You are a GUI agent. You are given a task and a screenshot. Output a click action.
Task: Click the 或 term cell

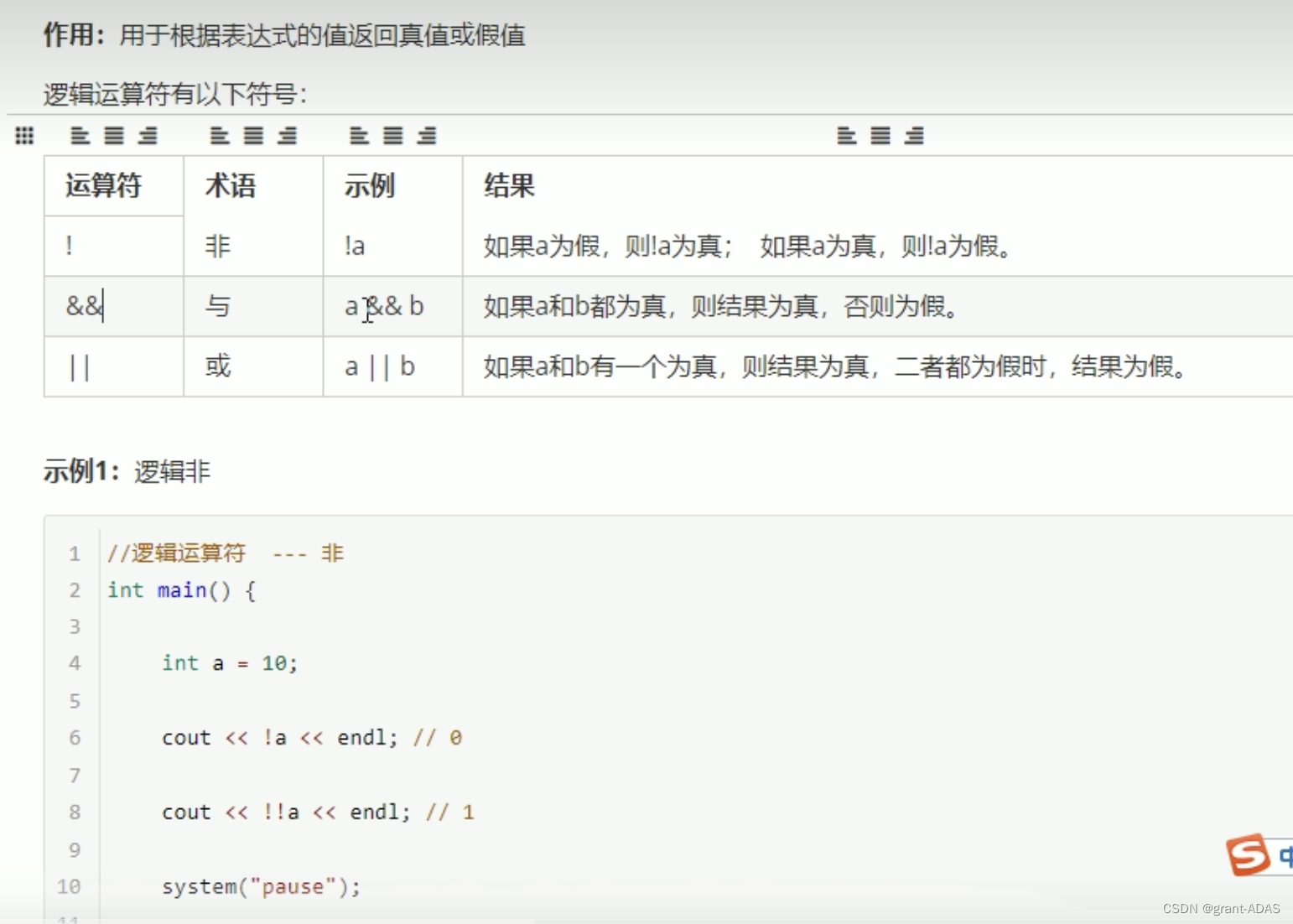[253, 366]
